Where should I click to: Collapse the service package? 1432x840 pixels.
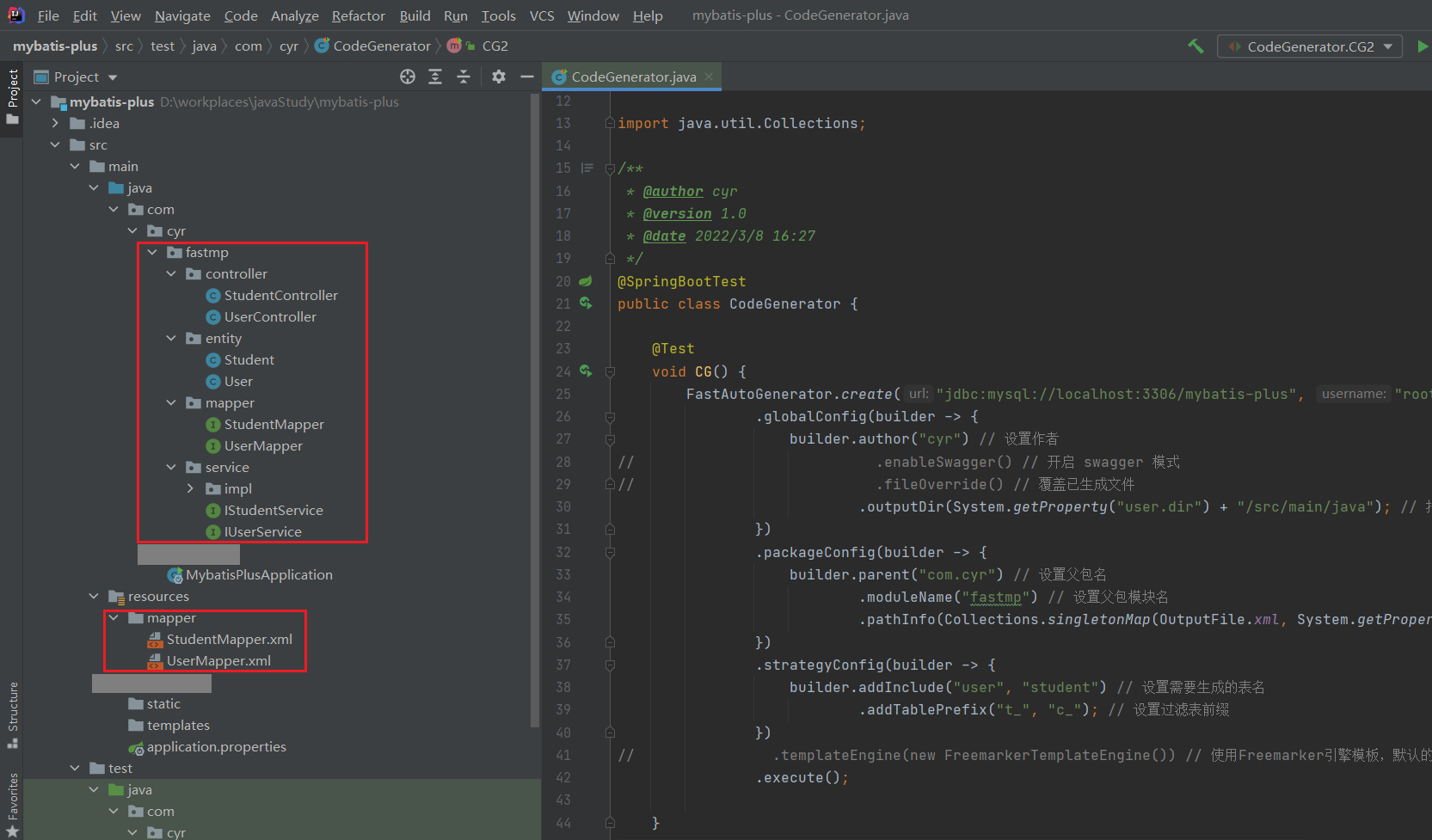click(x=171, y=467)
